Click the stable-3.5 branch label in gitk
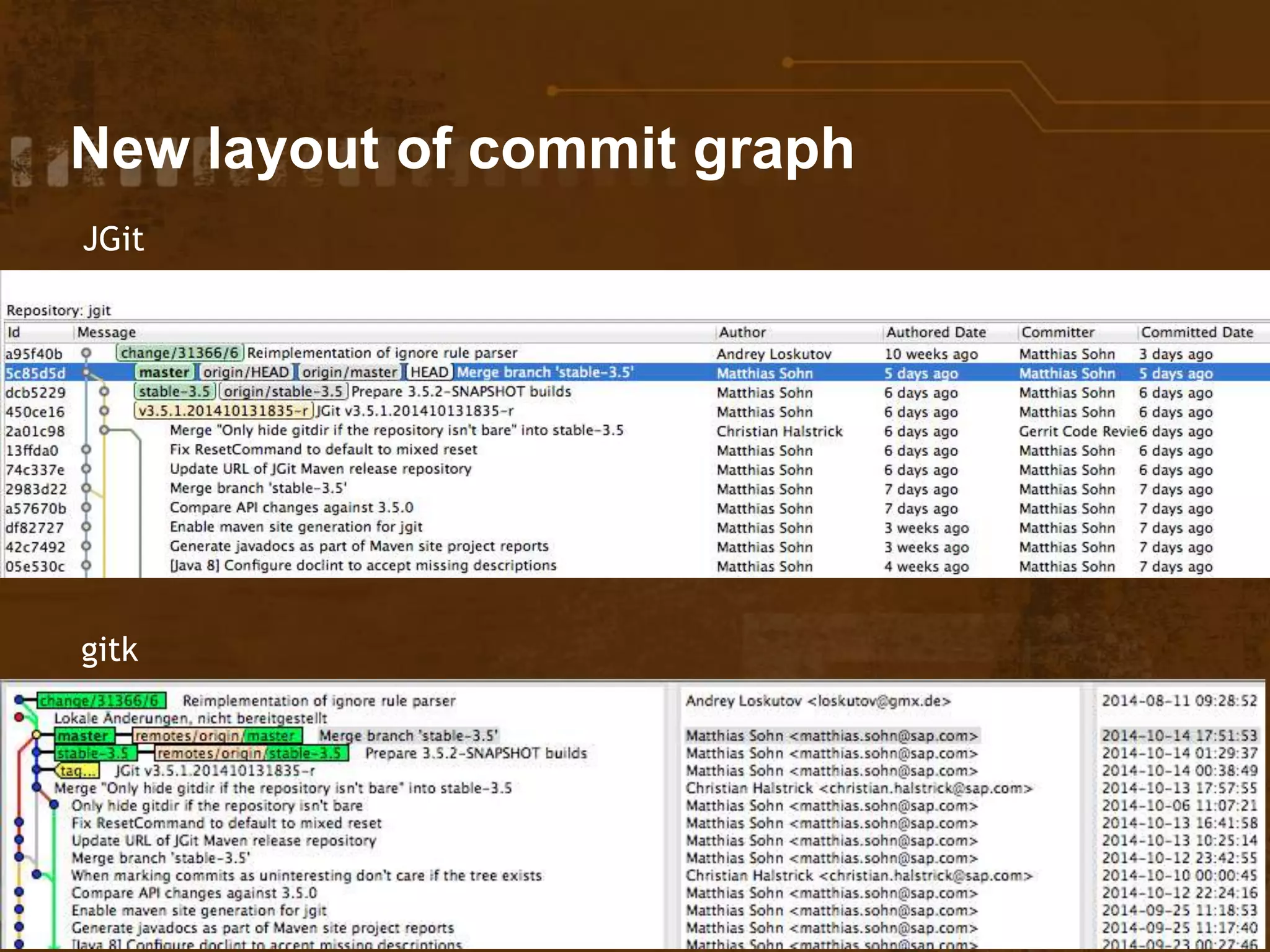 (95, 754)
